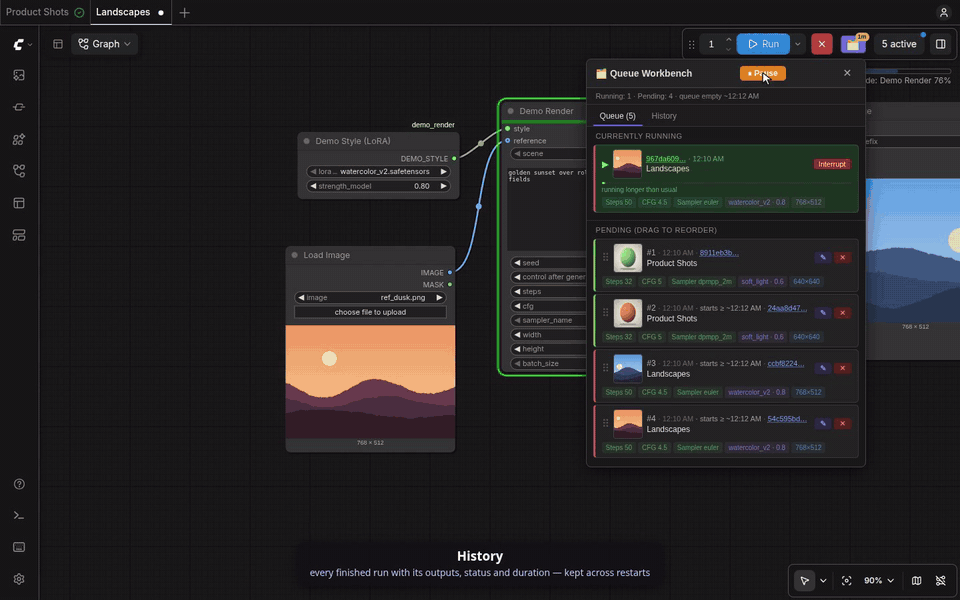Click the stacked-blocks icon below templates in sidebar
The height and width of the screenshot is (600, 960).
[19, 235]
